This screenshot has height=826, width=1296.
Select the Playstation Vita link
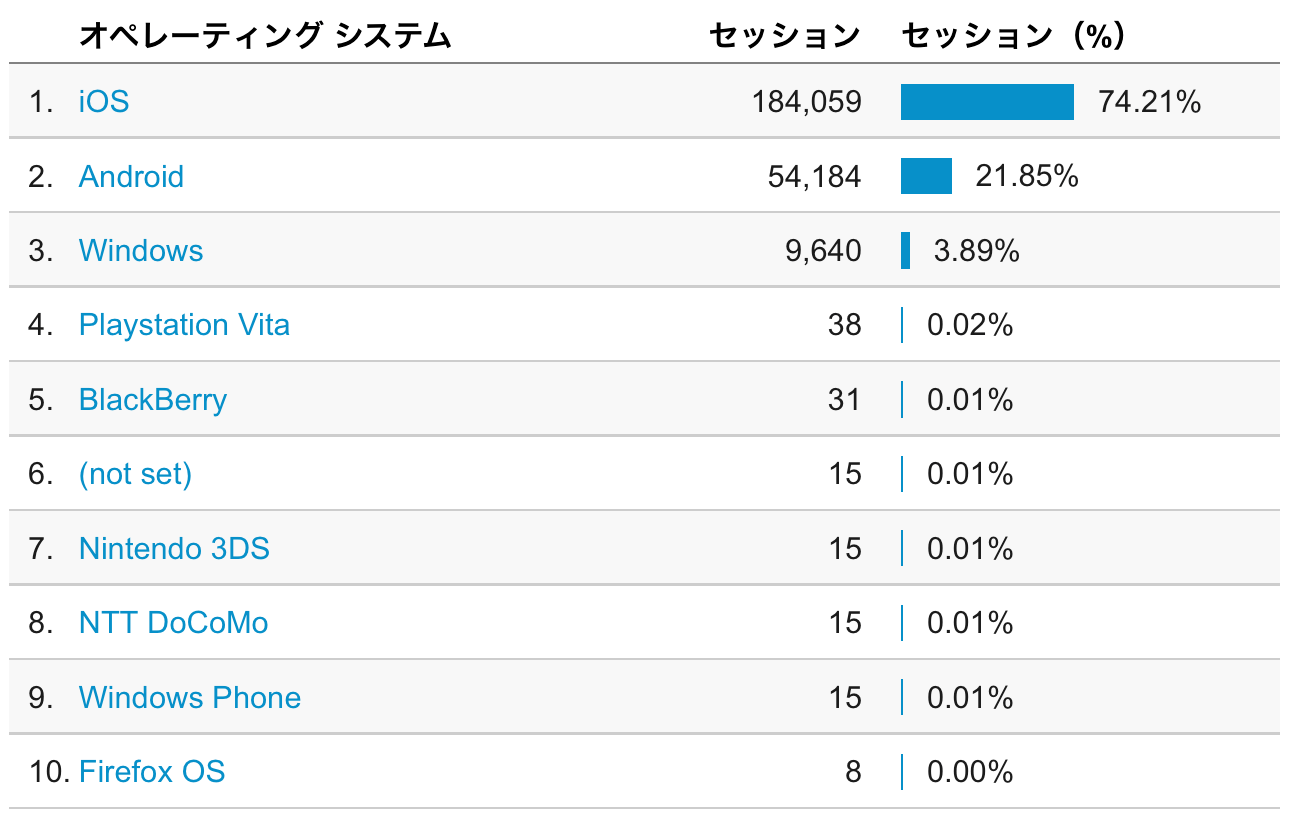click(x=184, y=325)
